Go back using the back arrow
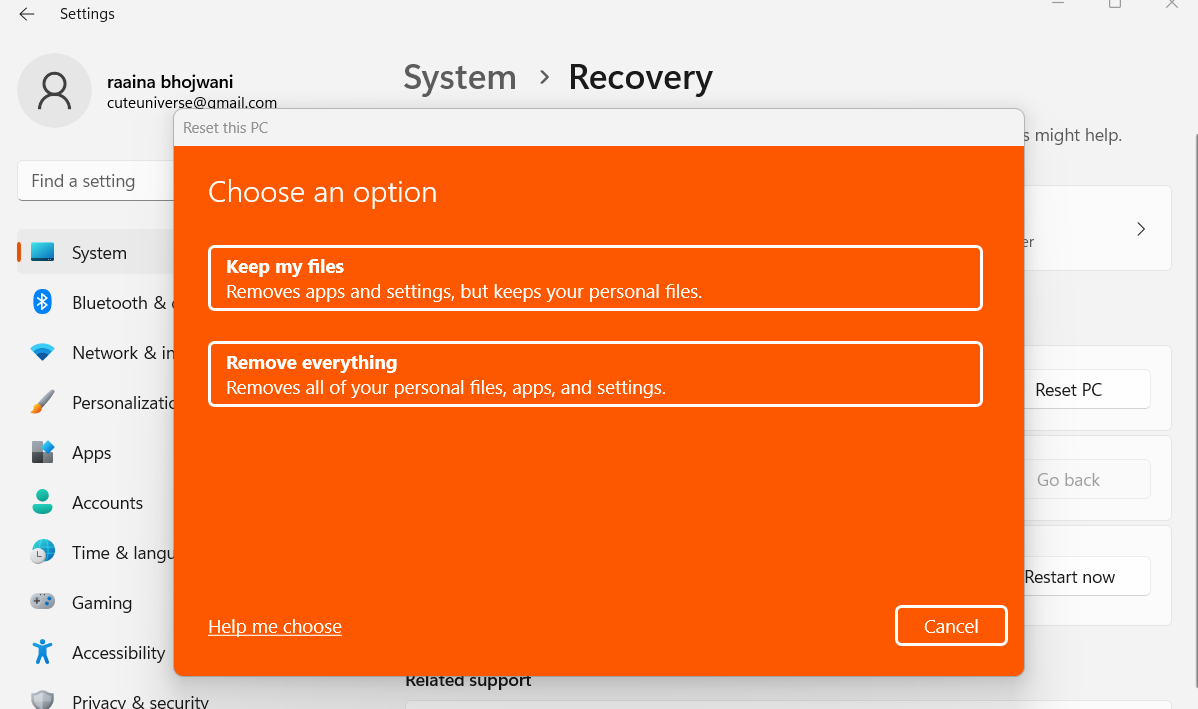Viewport: 1198px width, 709px height. [27, 14]
